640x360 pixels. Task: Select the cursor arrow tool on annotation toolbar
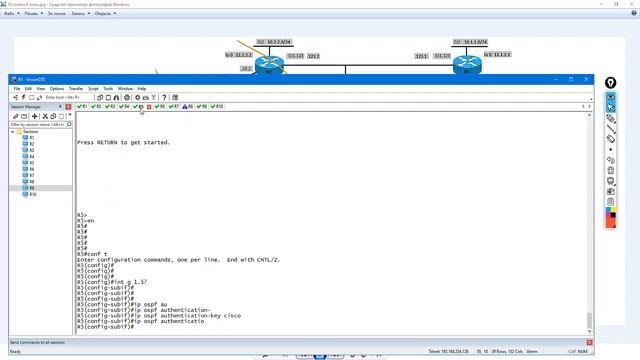[x=611, y=108]
